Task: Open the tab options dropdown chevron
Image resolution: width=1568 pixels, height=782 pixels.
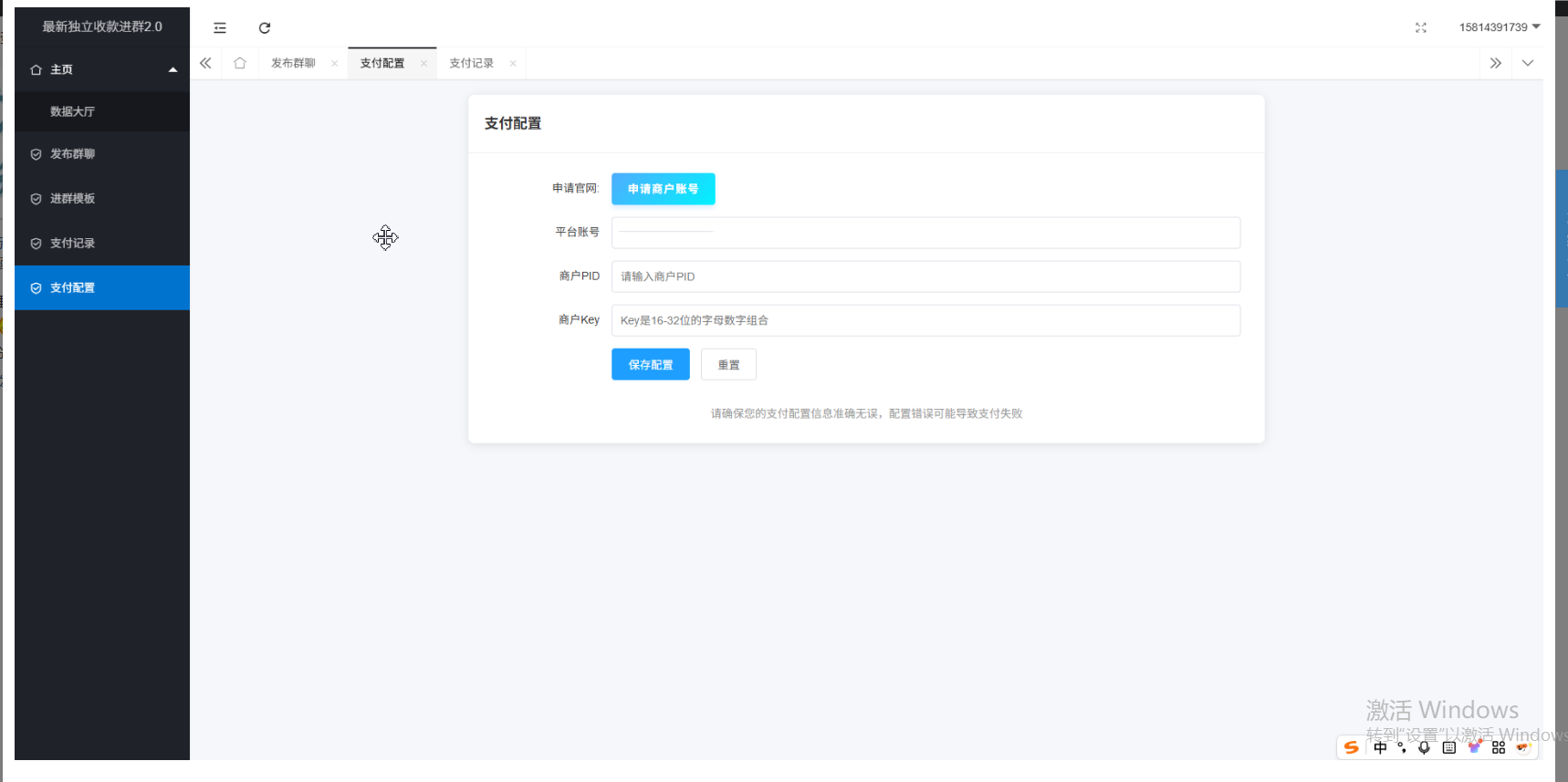Action: [x=1528, y=63]
